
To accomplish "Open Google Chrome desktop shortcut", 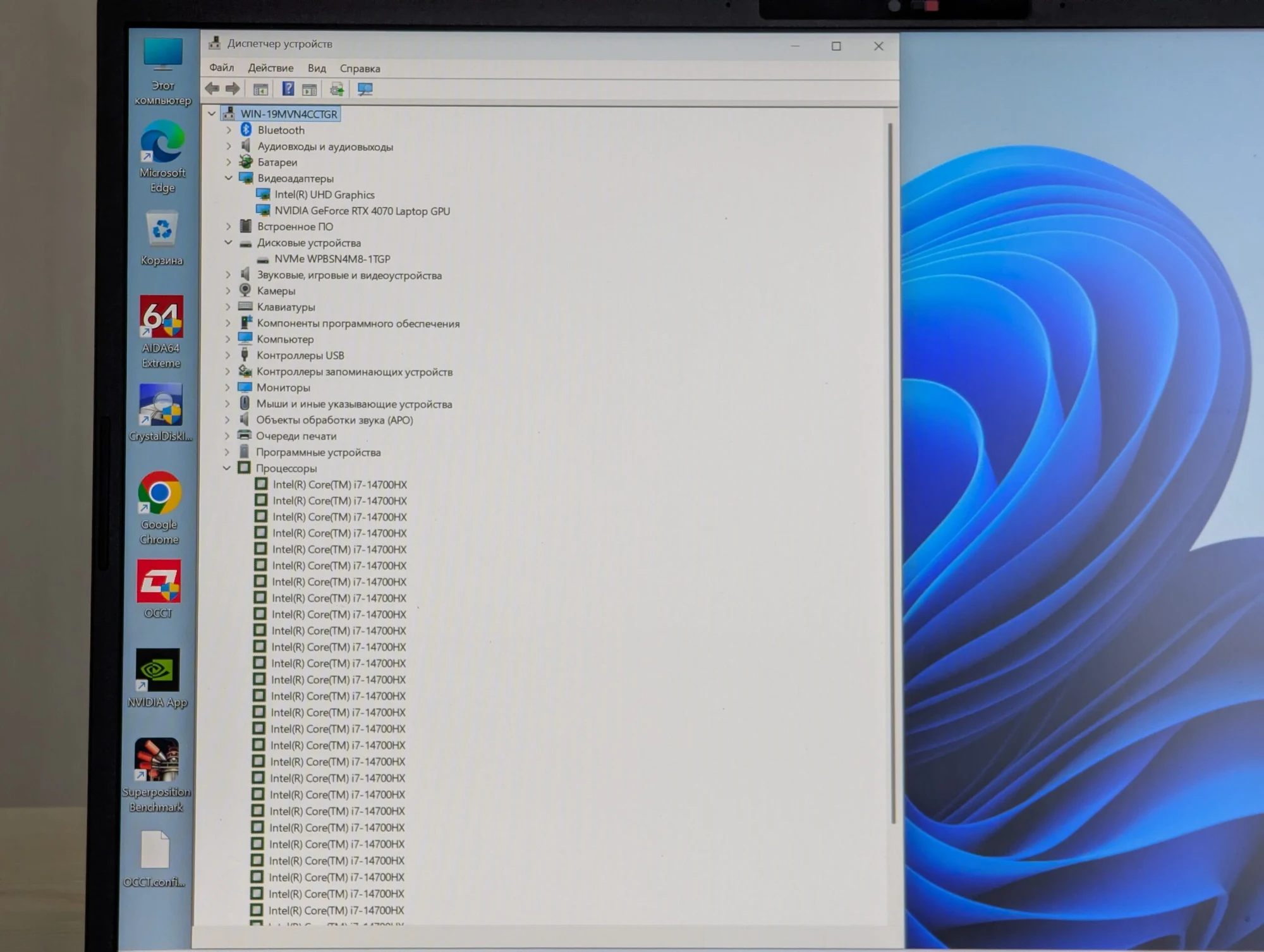I will (x=159, y=508).
